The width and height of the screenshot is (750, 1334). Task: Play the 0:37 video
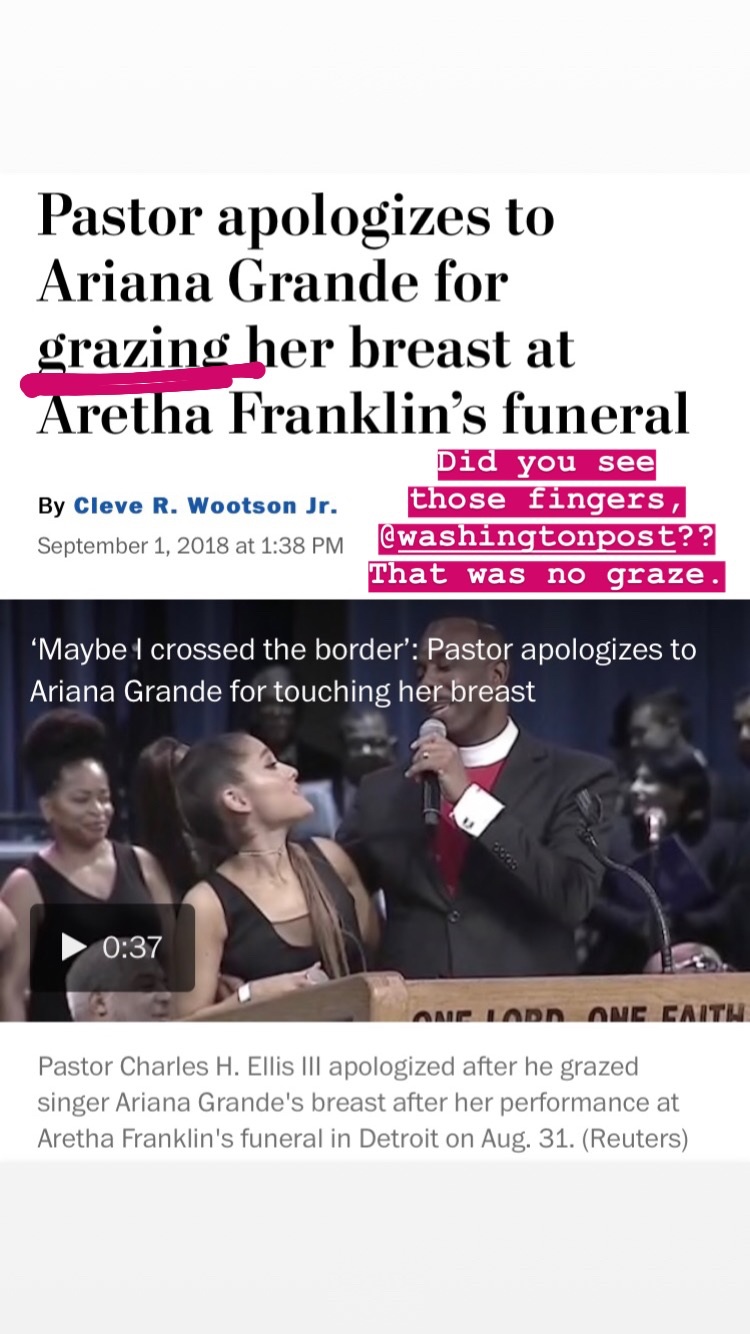point(112,947)
